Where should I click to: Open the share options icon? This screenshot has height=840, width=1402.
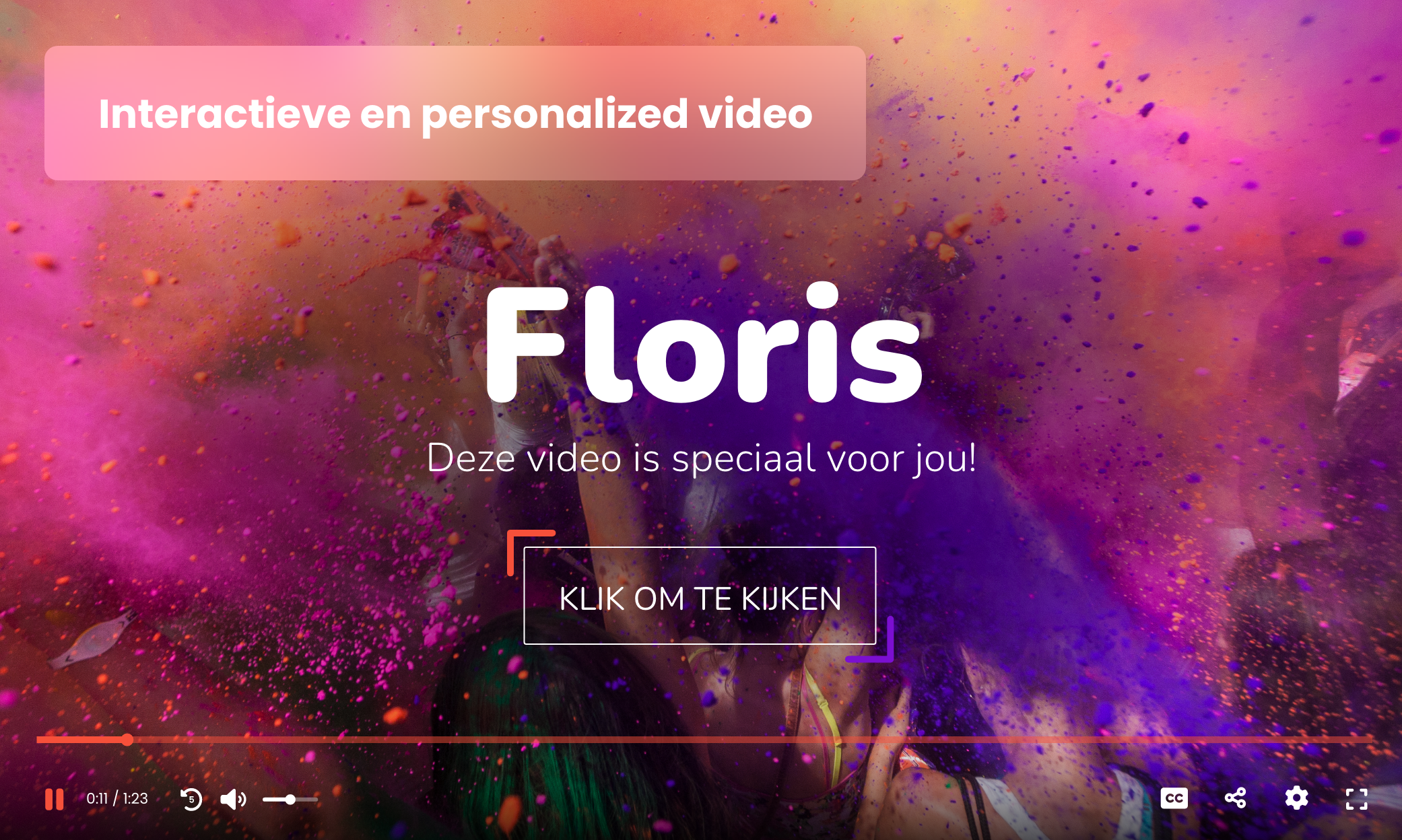[x=1235, y=798]
